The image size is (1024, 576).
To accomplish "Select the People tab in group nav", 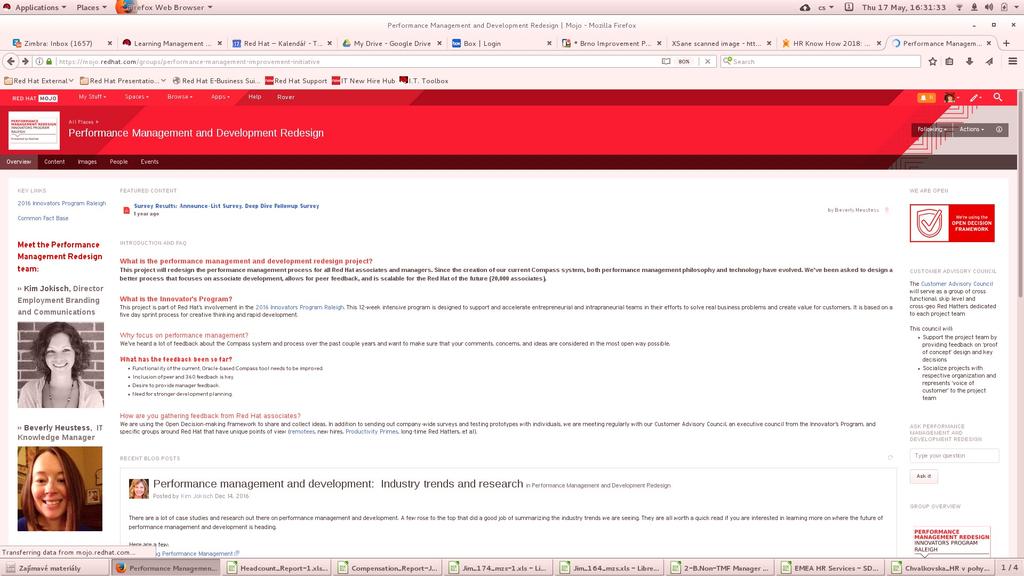I will pyautogui.click(x=119, y=161).
